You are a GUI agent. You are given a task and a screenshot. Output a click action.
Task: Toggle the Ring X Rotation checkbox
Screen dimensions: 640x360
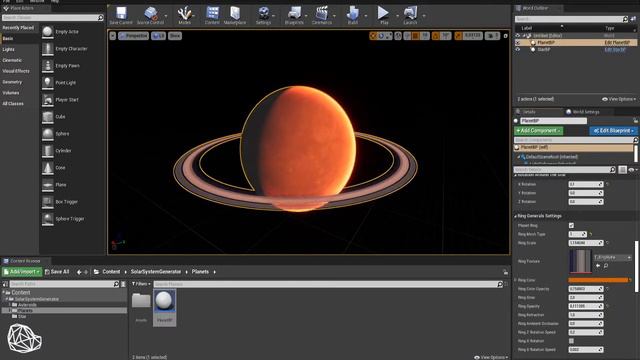(571, 341)
